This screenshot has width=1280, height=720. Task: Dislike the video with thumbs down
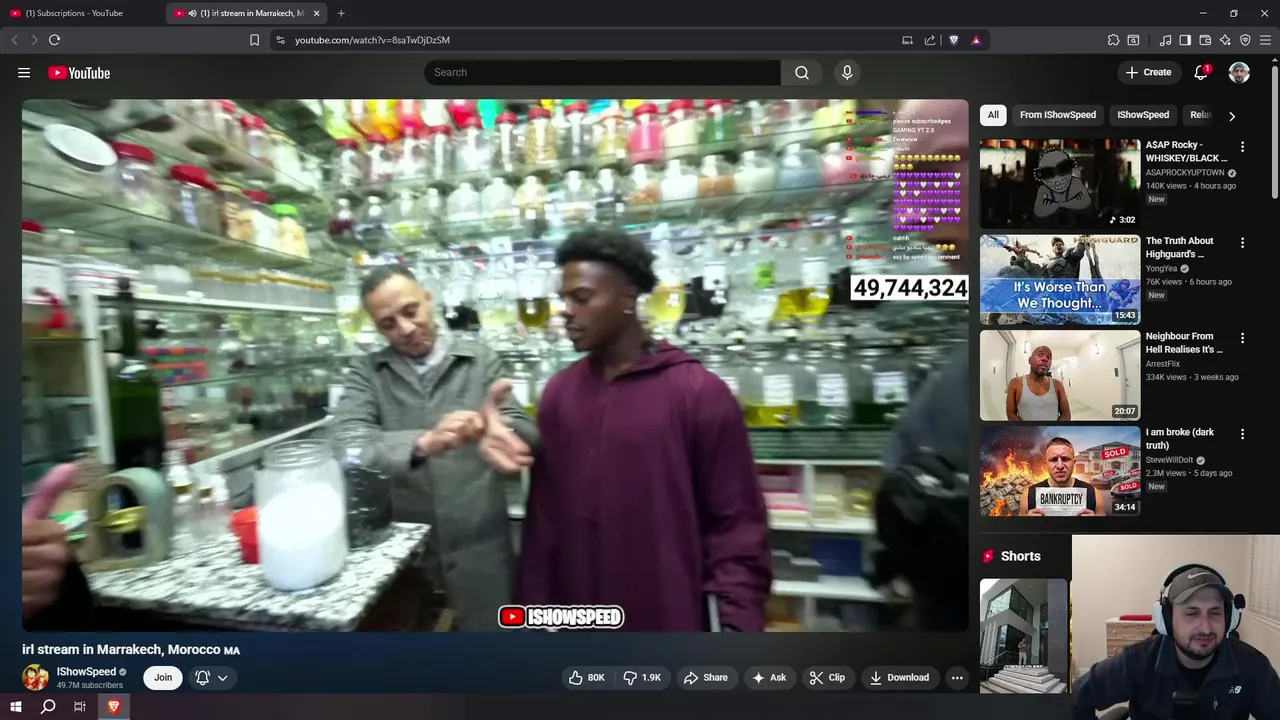click(642, 677)
